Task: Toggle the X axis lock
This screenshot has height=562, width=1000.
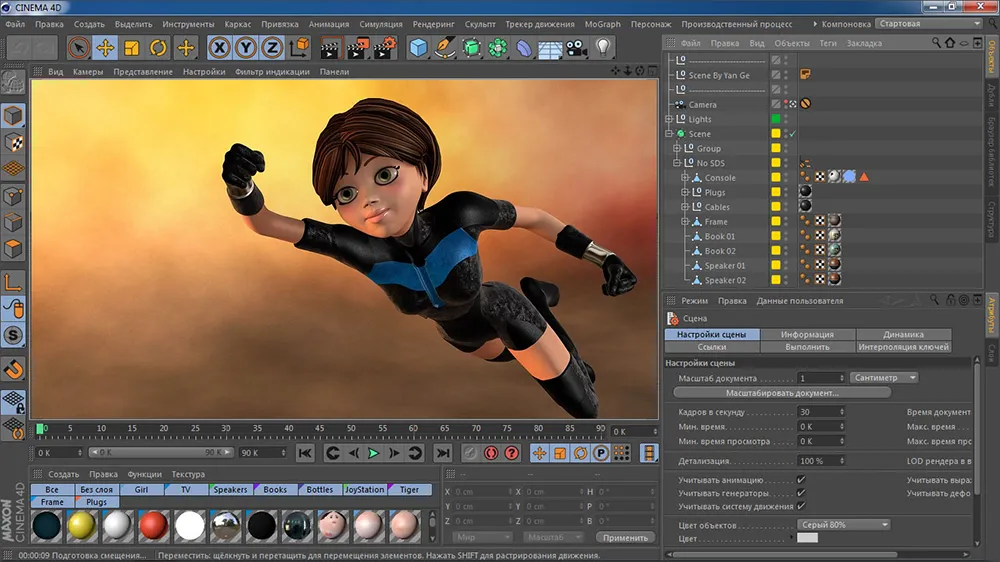Action: pyautogui.click(x=219, y=47)
